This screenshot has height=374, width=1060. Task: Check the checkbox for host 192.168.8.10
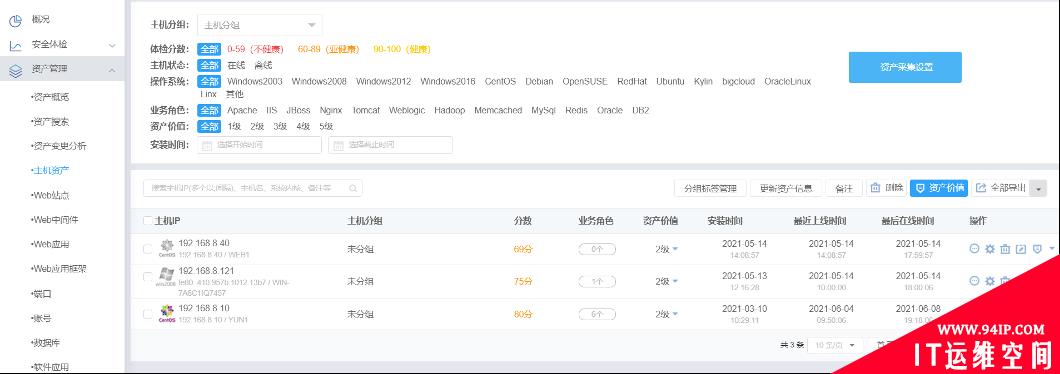(x=148, y=314)
